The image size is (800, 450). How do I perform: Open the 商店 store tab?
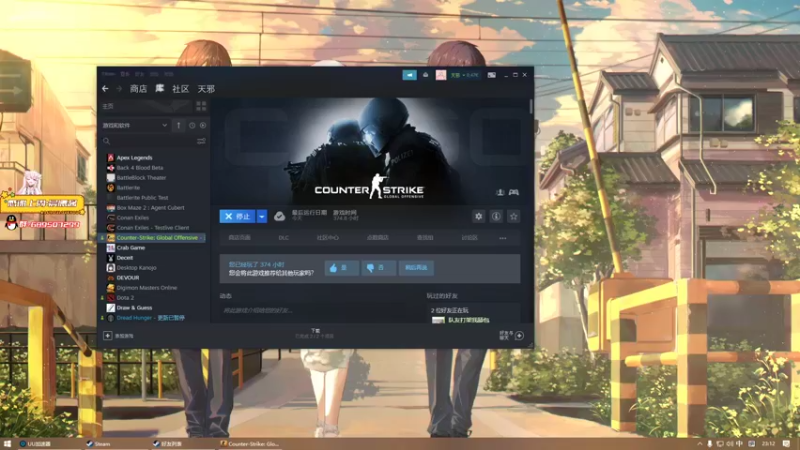click(138, 89)
